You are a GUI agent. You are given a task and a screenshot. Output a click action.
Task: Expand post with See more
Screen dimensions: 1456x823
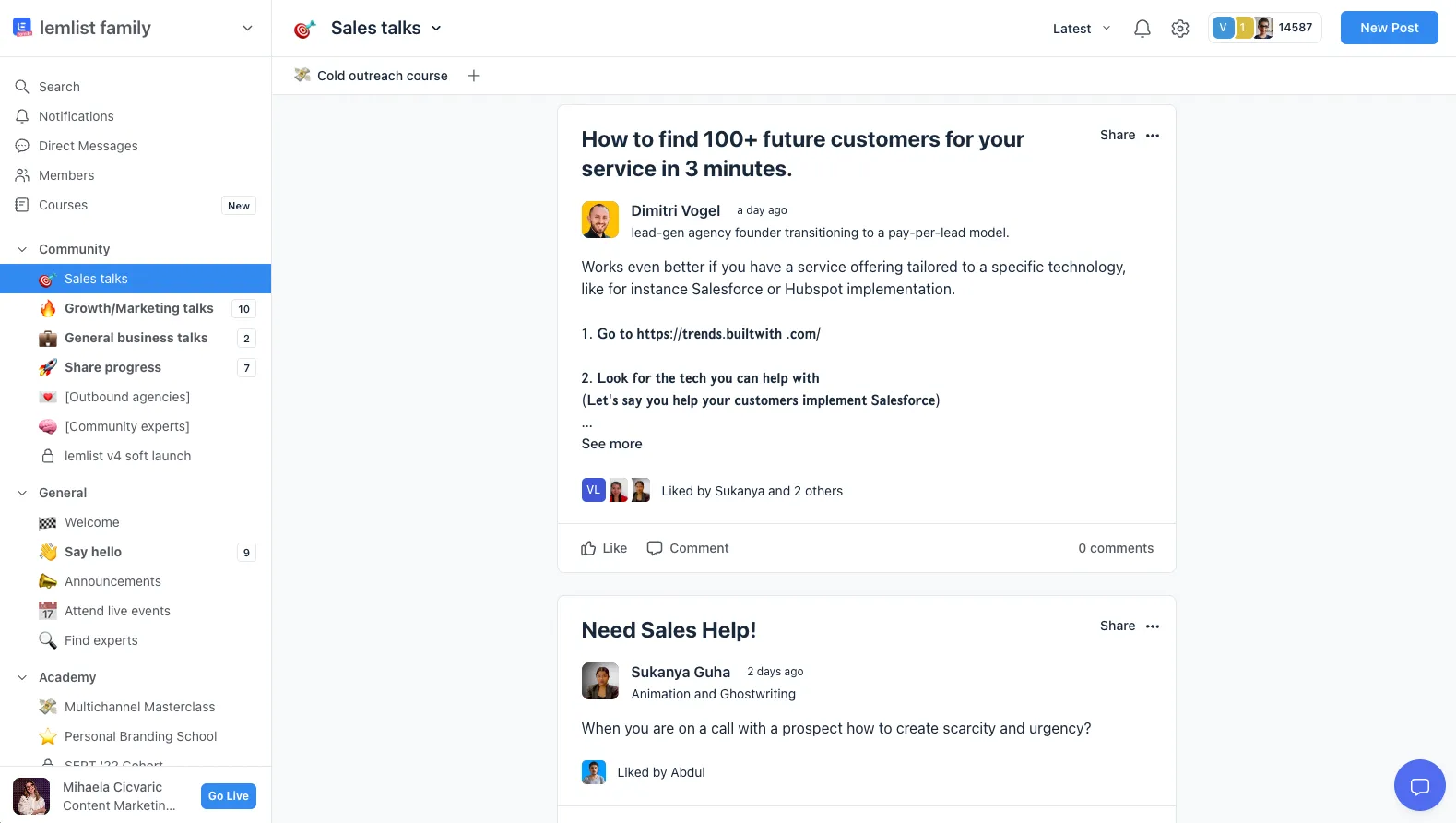(611, 444)
